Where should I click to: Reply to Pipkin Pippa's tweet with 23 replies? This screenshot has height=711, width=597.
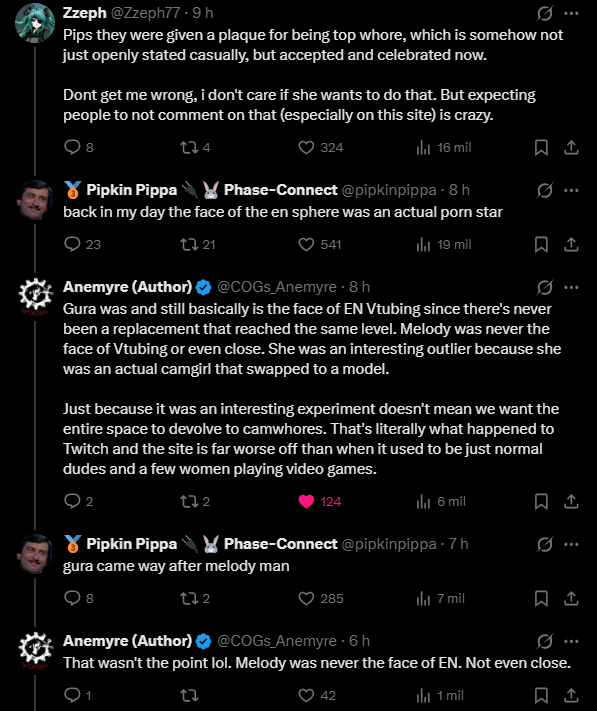coord(73,244)
